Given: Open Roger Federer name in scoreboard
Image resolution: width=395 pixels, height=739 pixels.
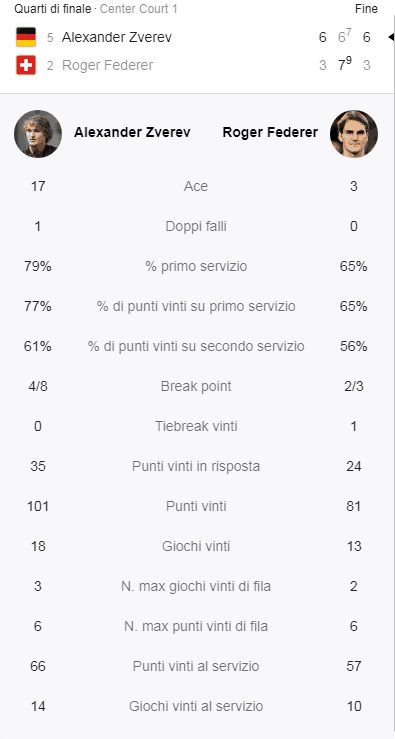Looking at the screenshot, I should [107, 65].
